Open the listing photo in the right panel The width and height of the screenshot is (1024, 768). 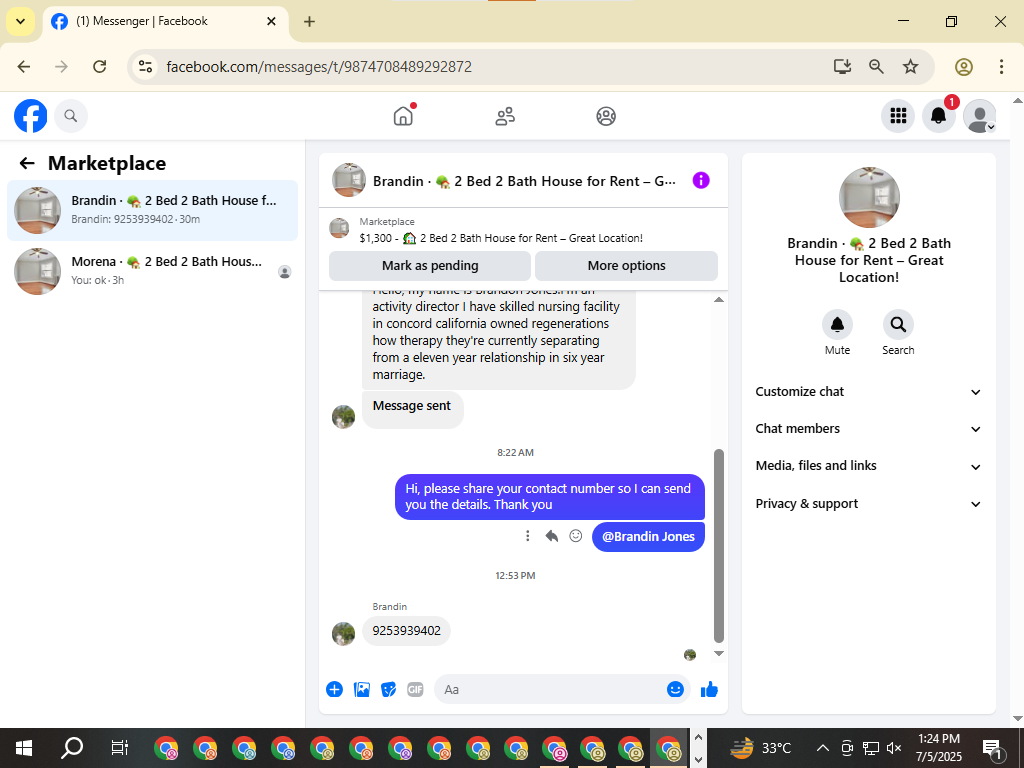pyautogui.click(x=869, y=198)
